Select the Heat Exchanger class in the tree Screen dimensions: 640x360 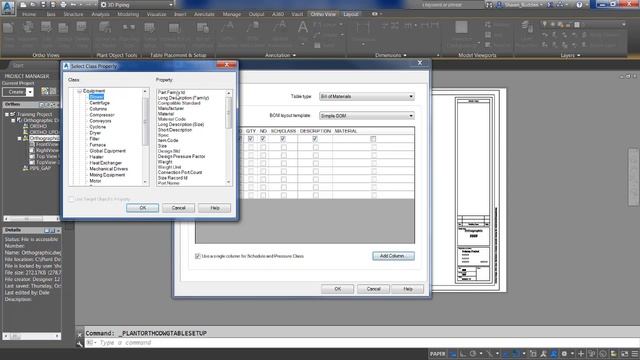(x=106, y=163)
